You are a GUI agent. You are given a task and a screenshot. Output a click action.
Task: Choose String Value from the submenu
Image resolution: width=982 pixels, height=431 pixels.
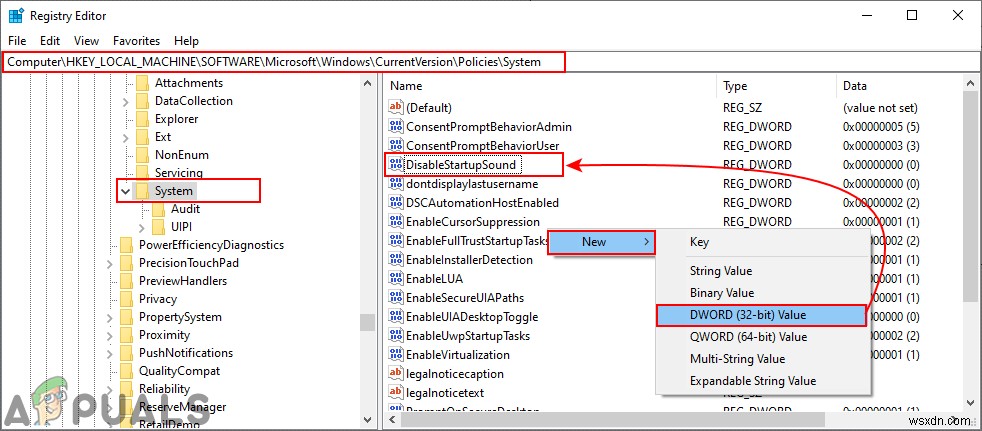(763, 271)
